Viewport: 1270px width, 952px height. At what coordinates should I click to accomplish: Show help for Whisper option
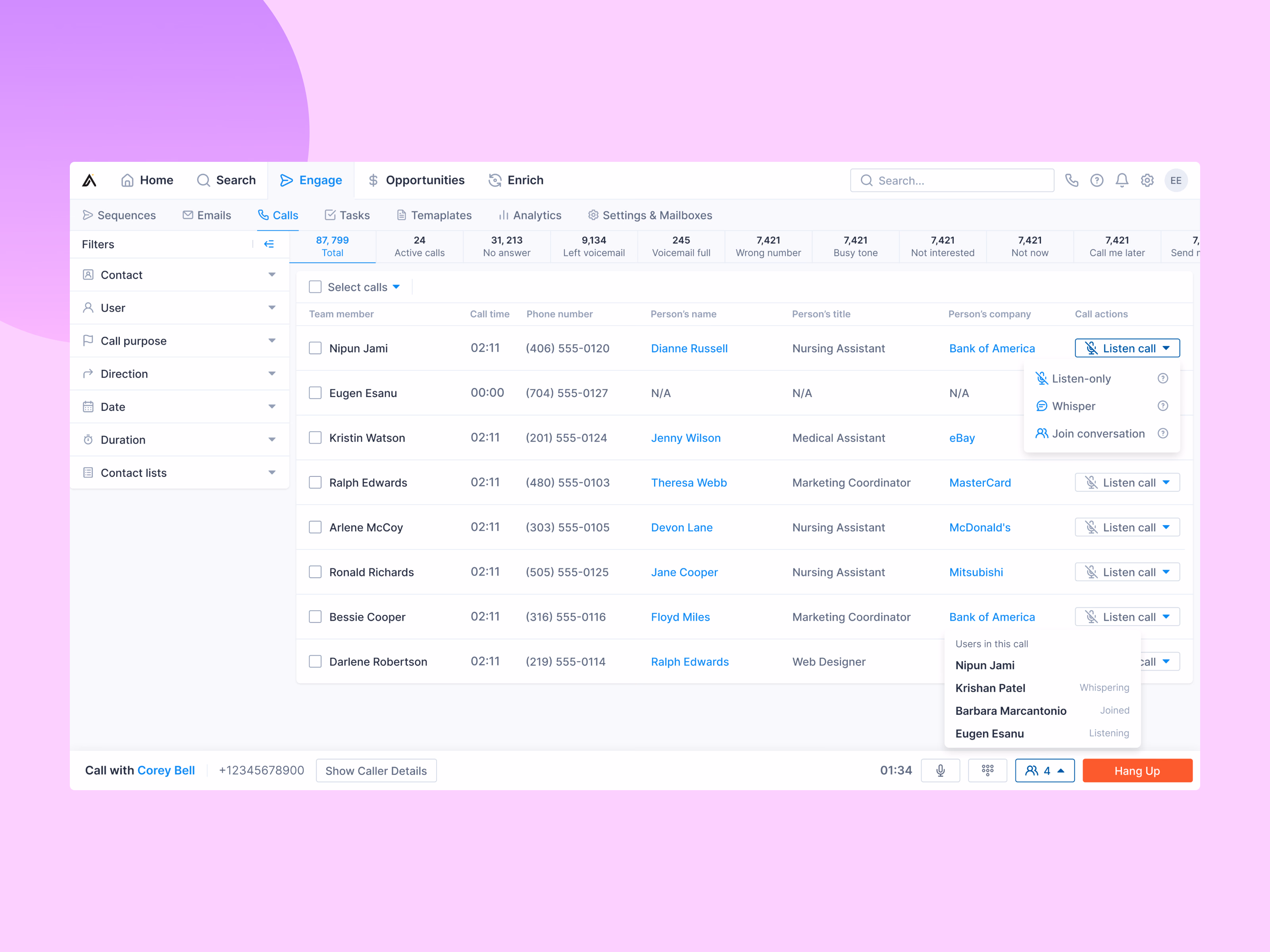[x=1162, y=406]
